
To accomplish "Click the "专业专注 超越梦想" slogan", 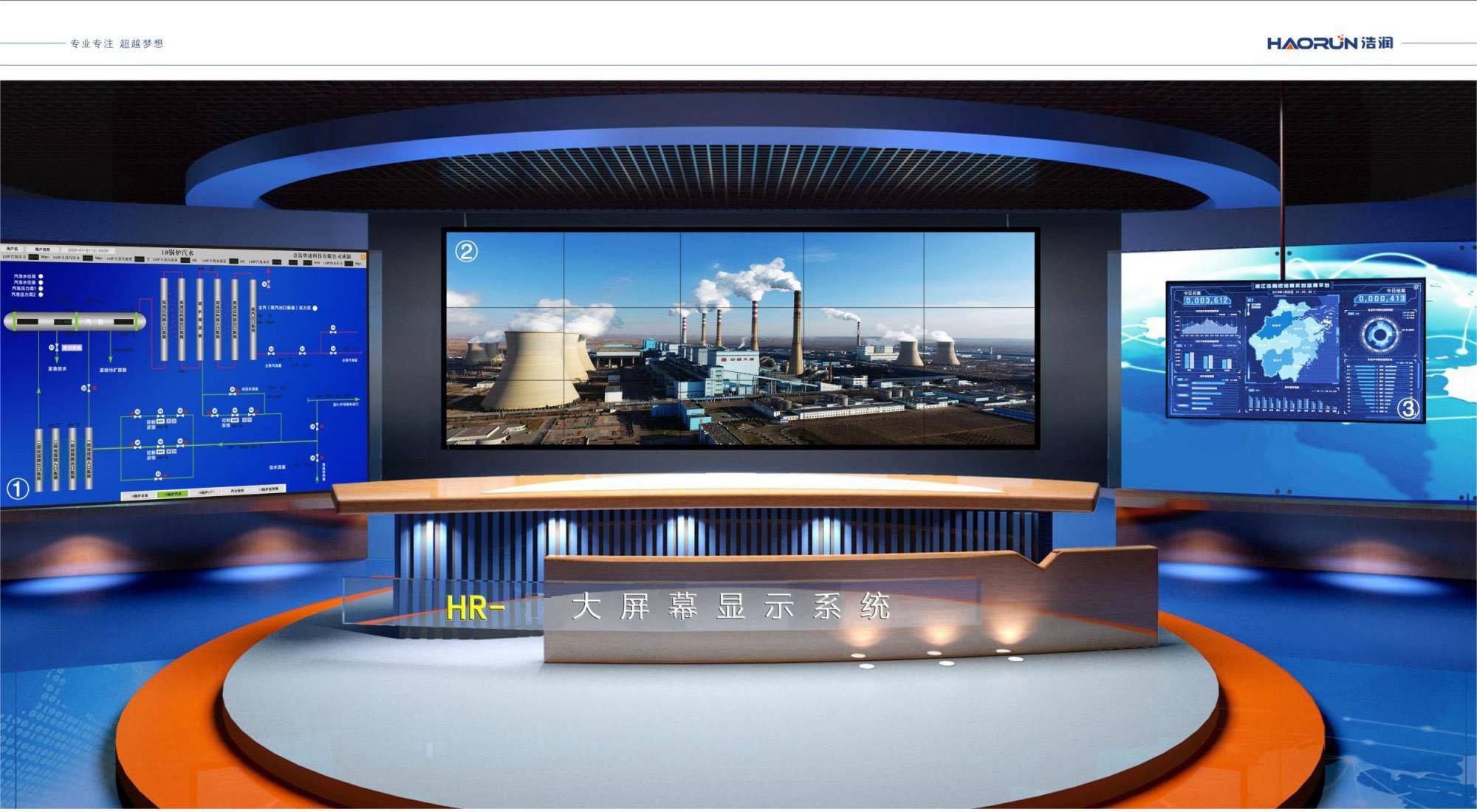I will point(117,44).
